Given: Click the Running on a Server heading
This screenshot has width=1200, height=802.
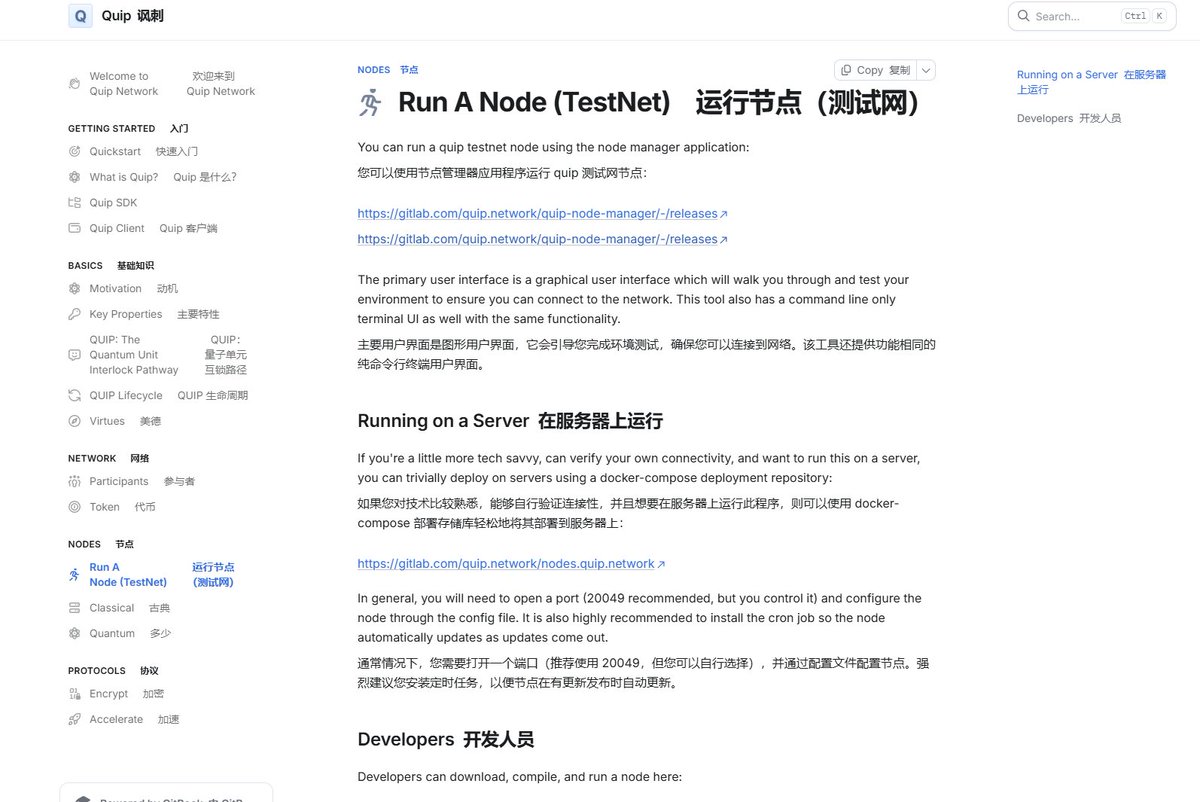Looking at the screenshot, I should [x=510, y=421].
